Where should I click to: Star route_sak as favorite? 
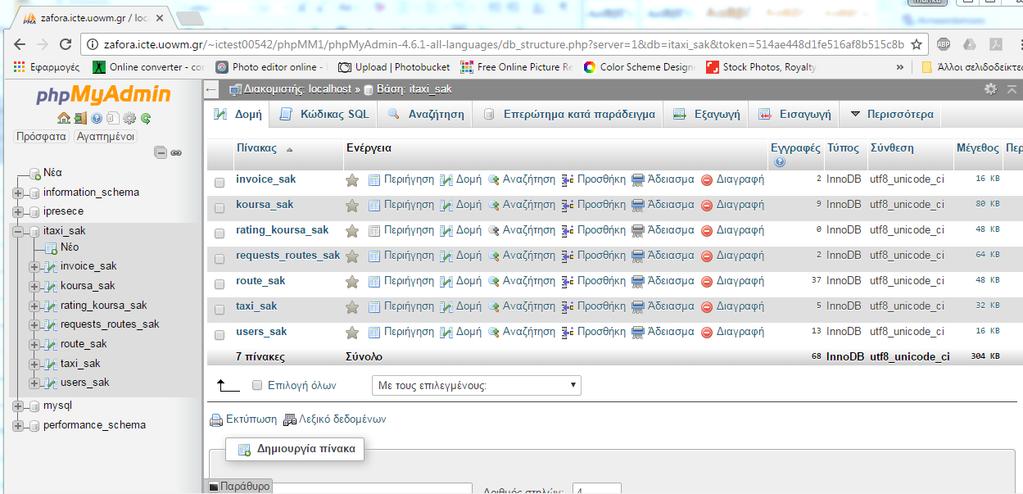click(352, 282)
